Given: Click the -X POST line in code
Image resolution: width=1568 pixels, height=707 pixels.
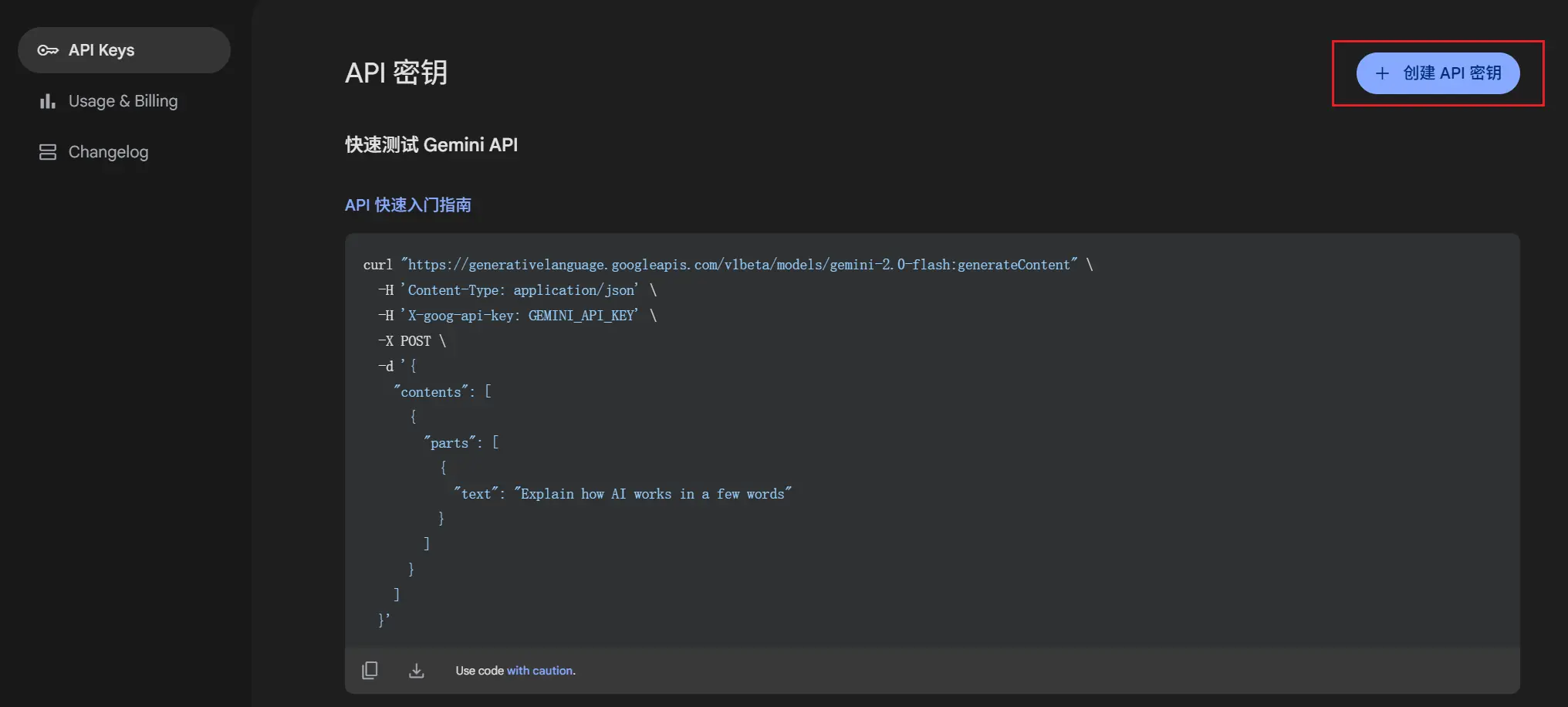Looking at the screenshot, I should (x=412, y=341).
